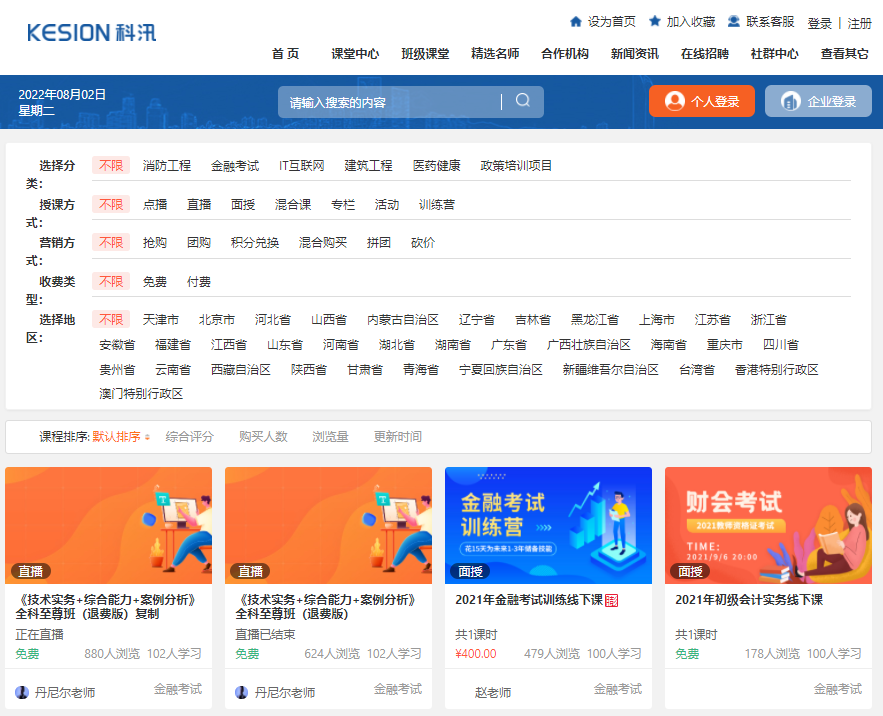
Task: Open the 查看其它 dropdown menu
Action: pyautogui.click(x=843, y=55)
